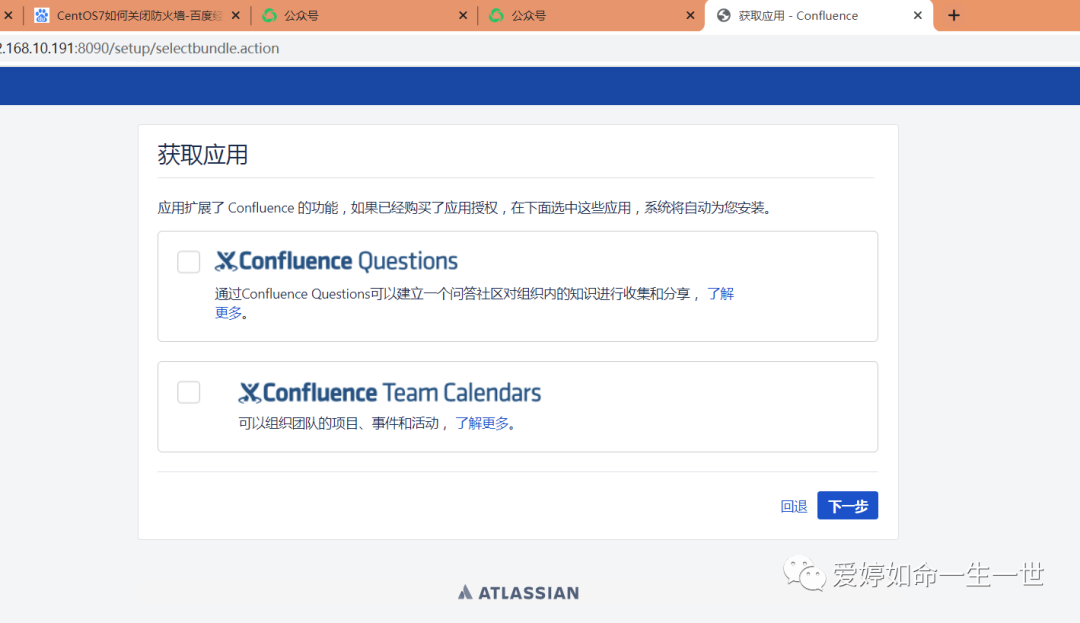Click the address bar URL
Screen dimensions: 1080x623
tap(139, 48)
